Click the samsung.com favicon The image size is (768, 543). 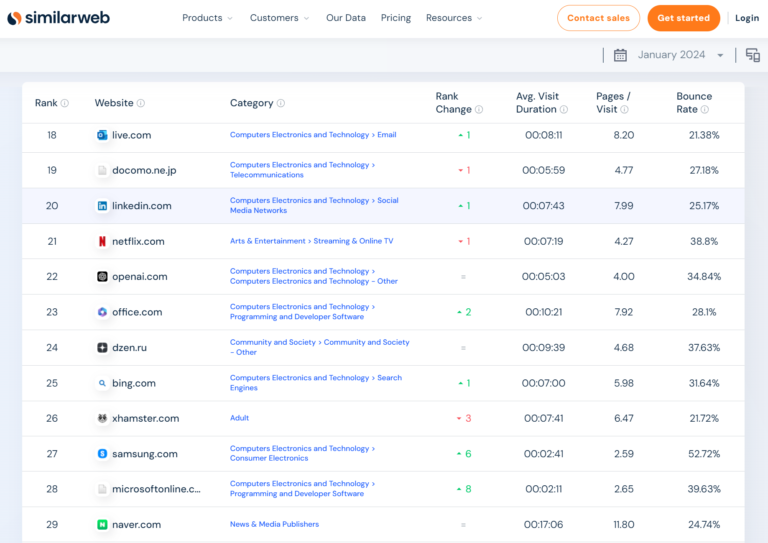coord(102,454)
